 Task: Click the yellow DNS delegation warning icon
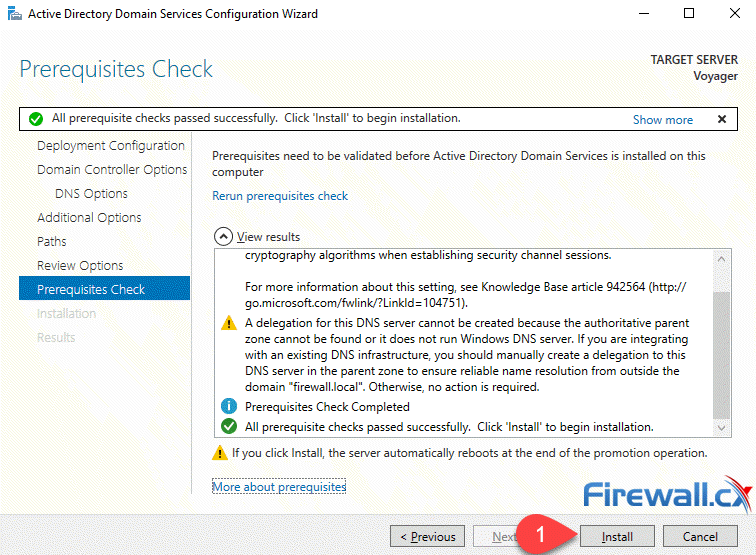coord(229,323)
